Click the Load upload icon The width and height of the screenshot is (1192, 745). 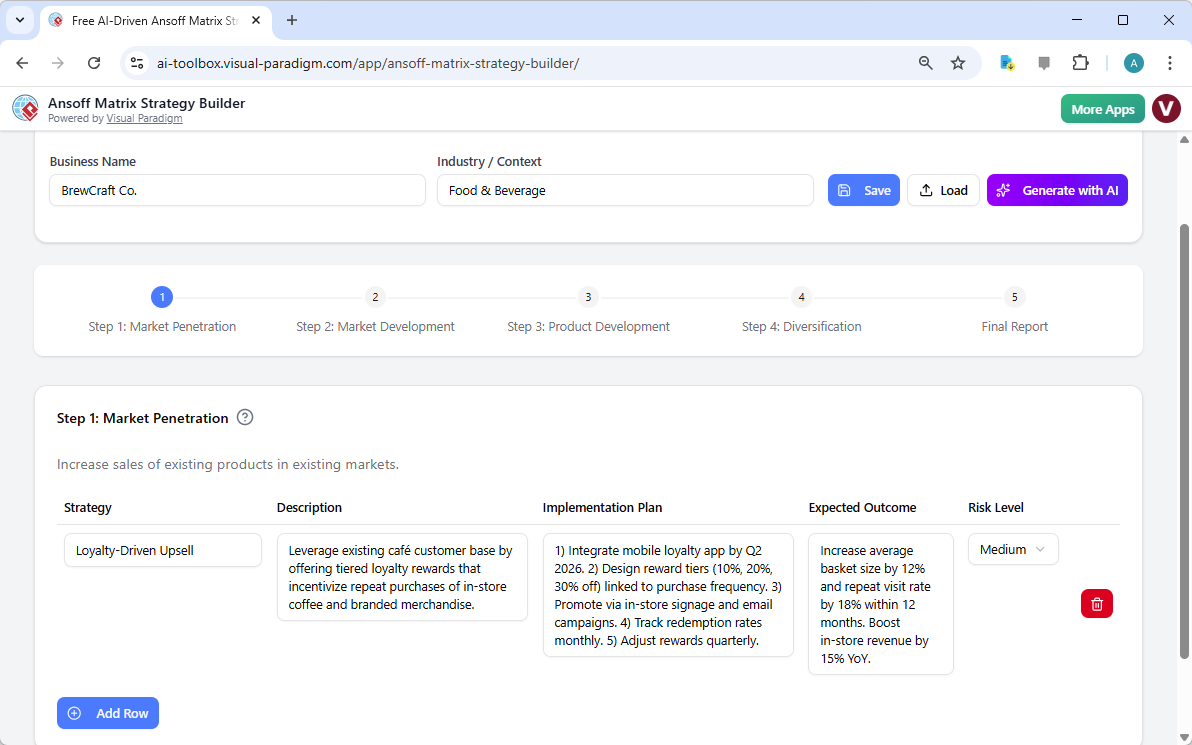925,189
